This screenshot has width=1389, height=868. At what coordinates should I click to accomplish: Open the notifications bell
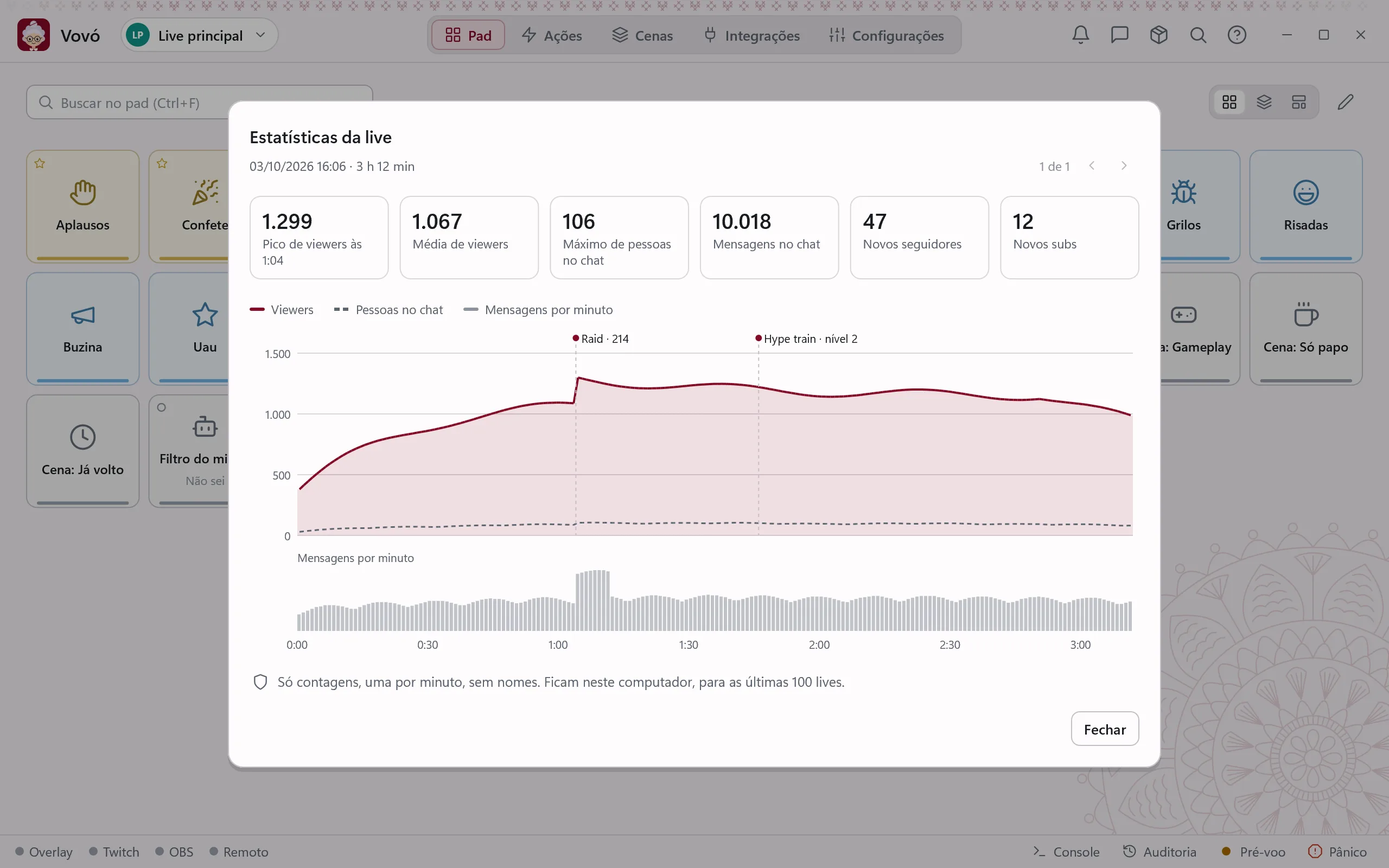[x=1080, y=35]
